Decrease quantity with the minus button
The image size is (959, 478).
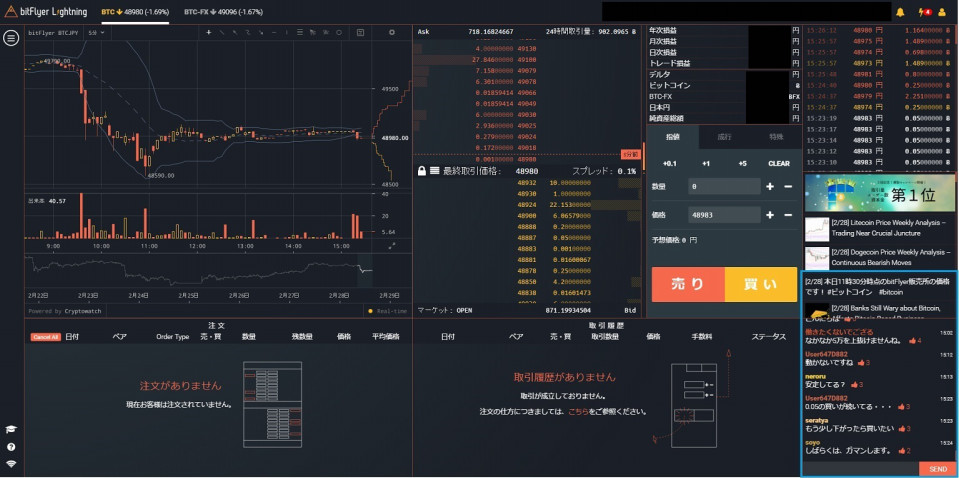pyautogui.click(x=788, y=186)
